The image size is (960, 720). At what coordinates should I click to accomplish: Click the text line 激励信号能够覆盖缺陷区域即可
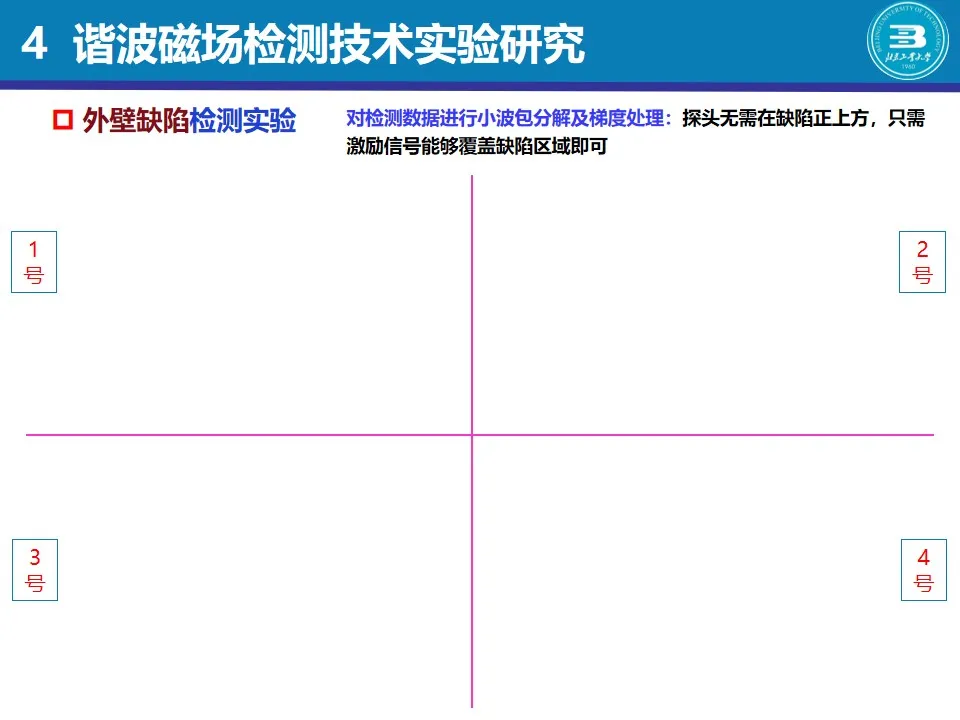click(x=477, y=147)
